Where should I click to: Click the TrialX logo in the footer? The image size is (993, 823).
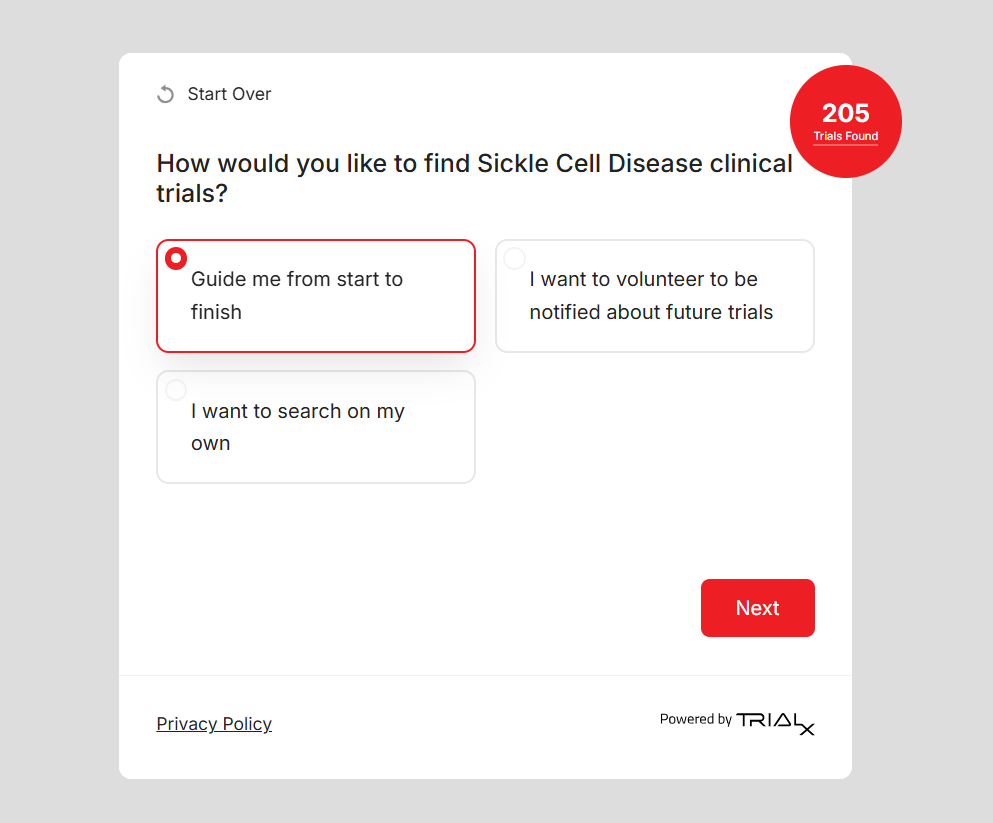(775, 721)
